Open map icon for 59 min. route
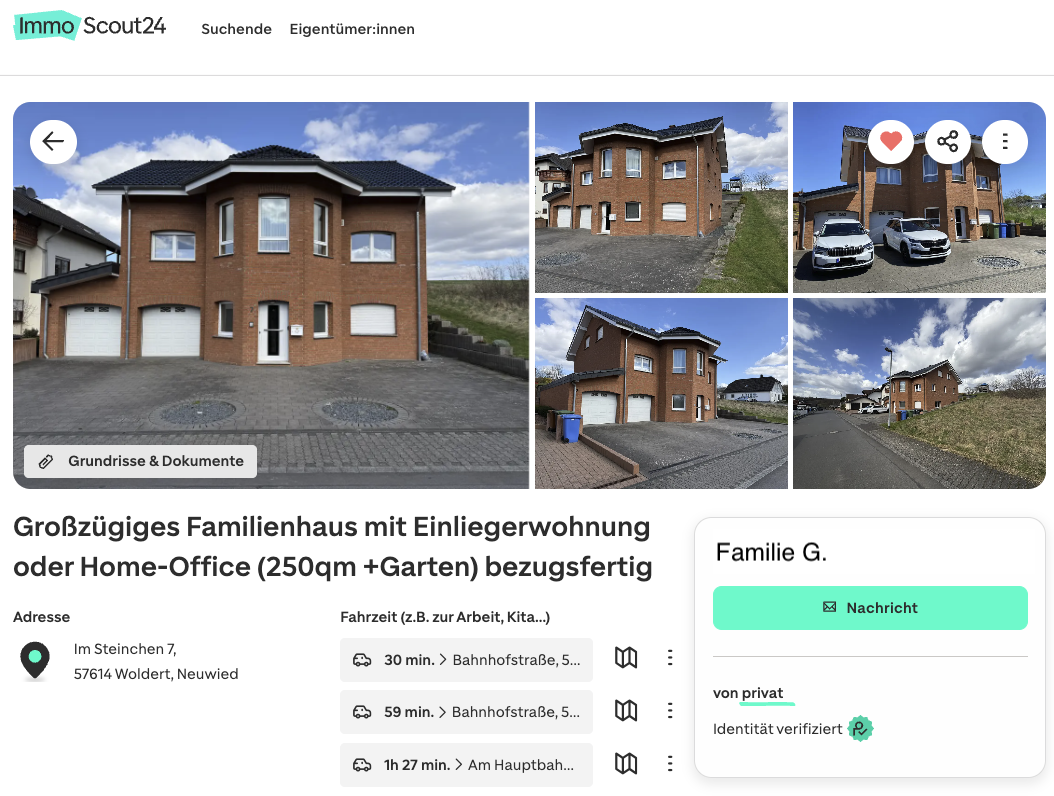1054x796 pixels. [x=626, y=711]
